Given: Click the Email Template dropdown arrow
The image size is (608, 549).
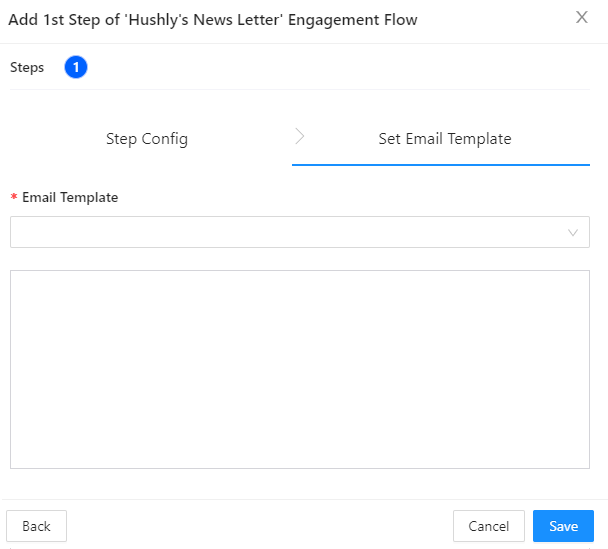Looking at the screenshot, I should click(x=573, y=233).
